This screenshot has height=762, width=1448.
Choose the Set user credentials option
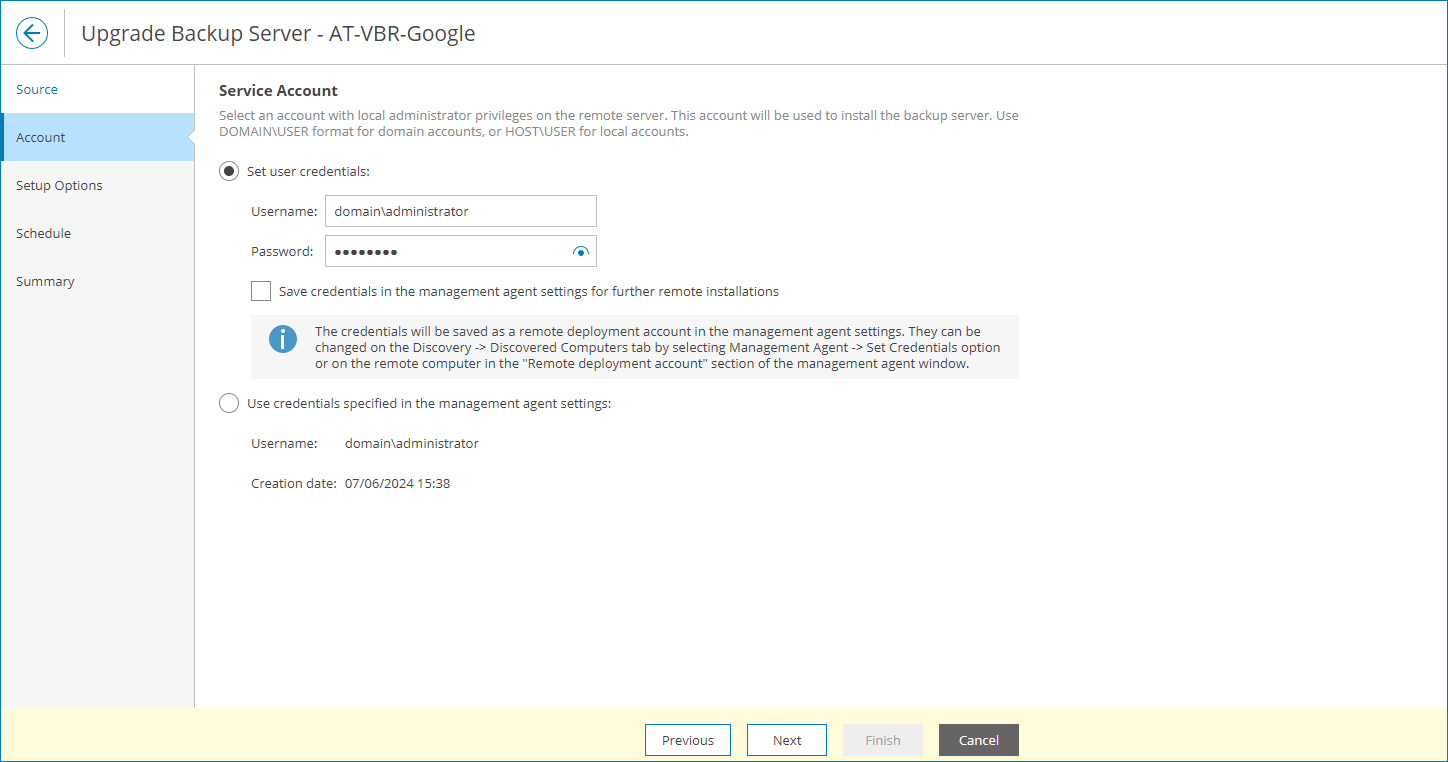point(228,171)
